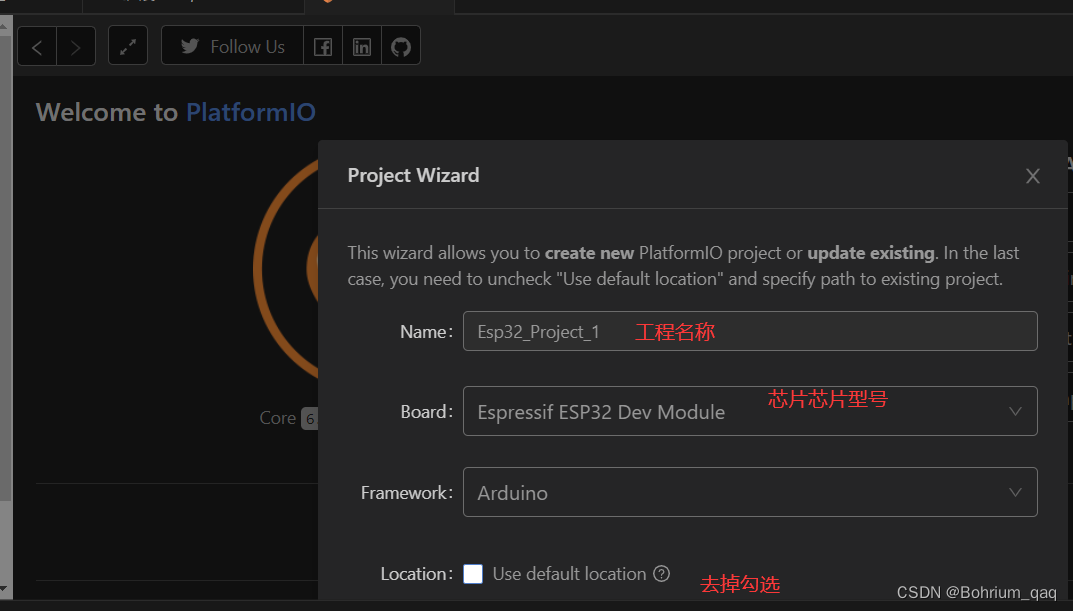The height and width of the screenshot is (611, 1073).
Task: Open the LinkedIn icon link
Action: (x=362, y=46)
